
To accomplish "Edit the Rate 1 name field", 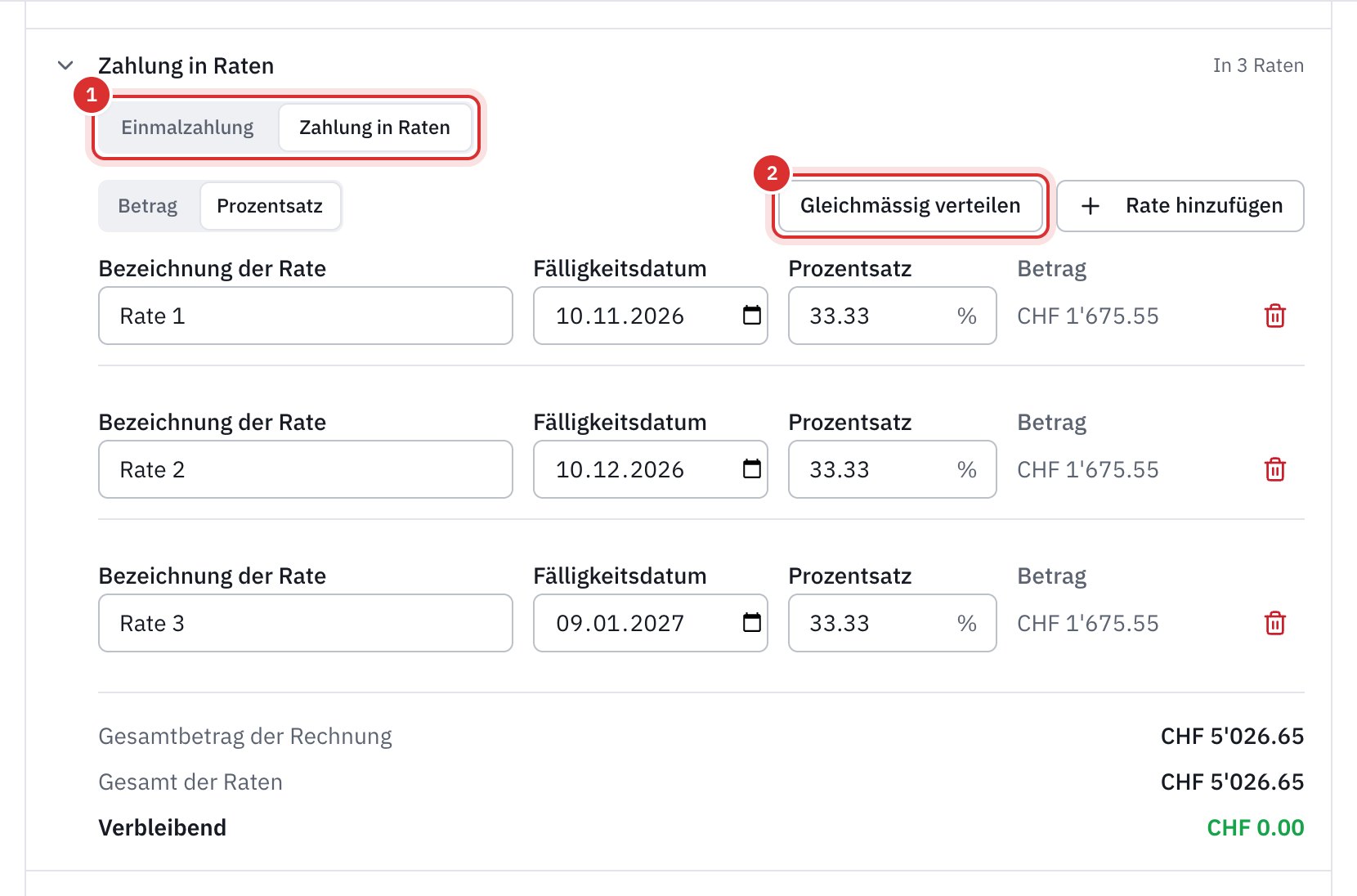I will (306, 316).
